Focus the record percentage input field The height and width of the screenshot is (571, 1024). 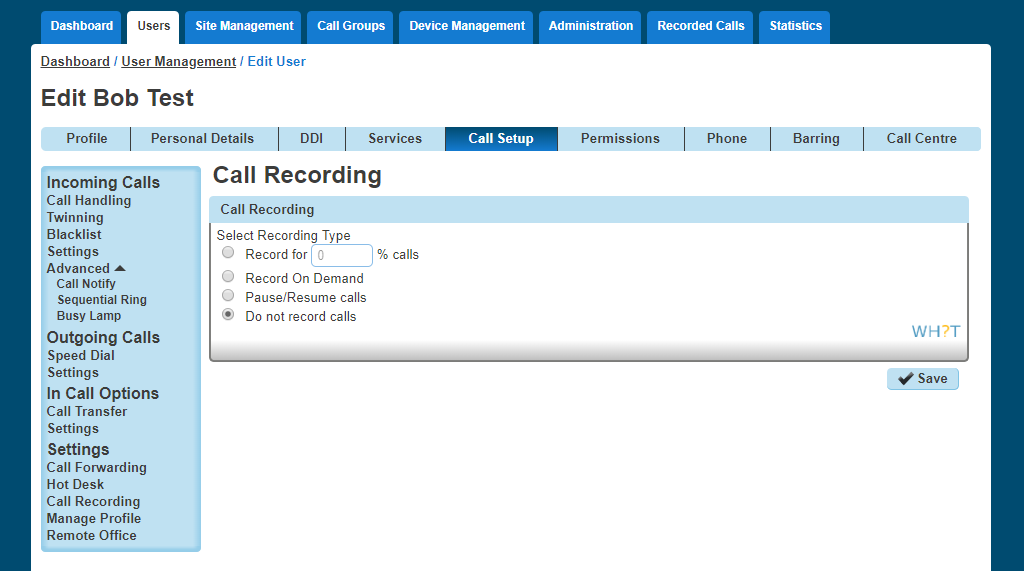click(342, 255)
